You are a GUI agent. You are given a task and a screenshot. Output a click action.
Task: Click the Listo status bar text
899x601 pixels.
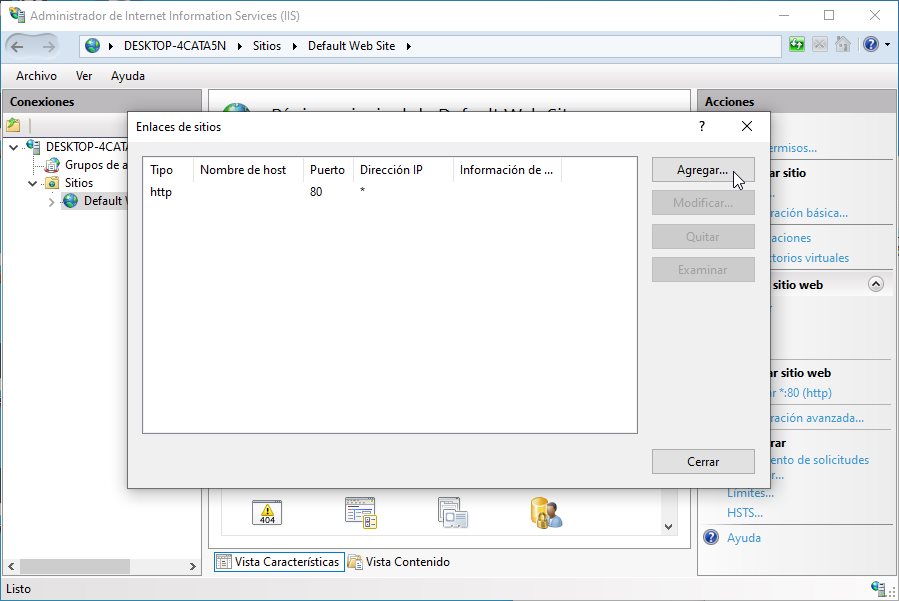coord(18,589)
